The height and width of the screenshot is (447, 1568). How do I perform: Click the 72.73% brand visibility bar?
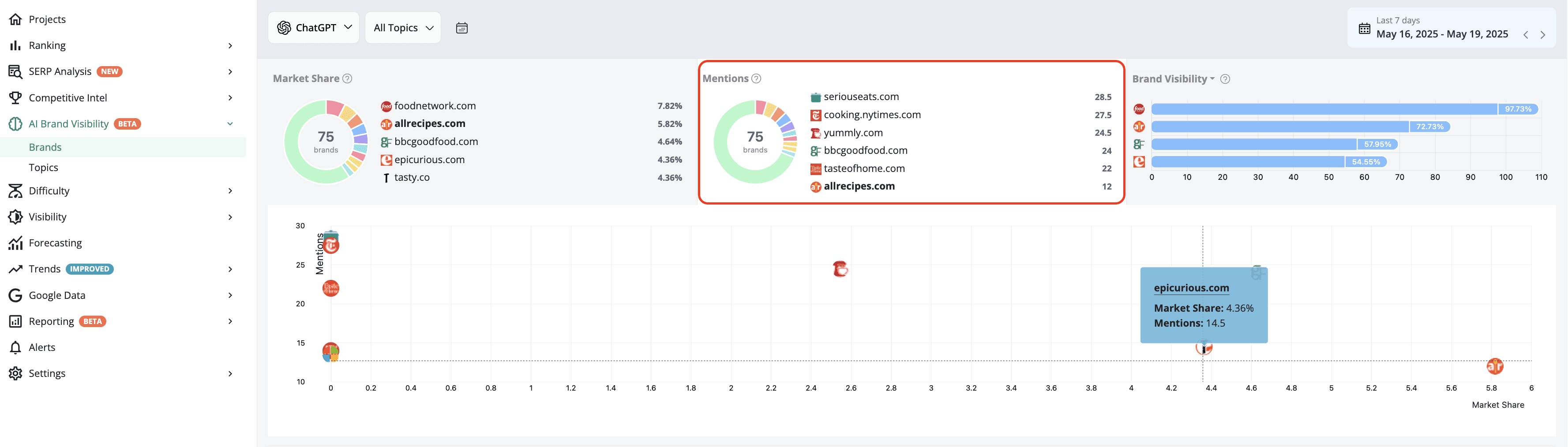click(x=1301, y=127)
